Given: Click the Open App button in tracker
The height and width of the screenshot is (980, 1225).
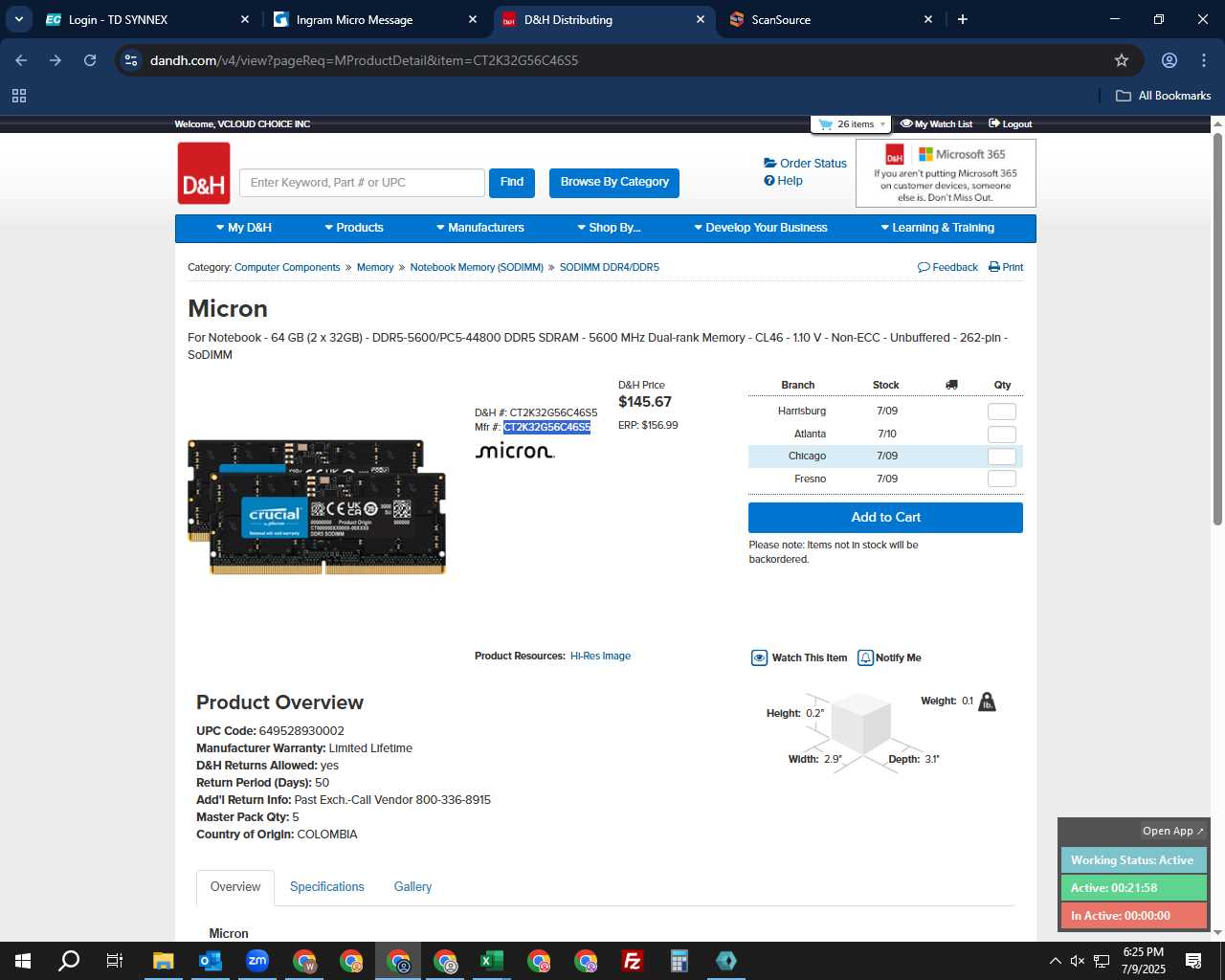Looking at the screenshot, I should 1172,832.
